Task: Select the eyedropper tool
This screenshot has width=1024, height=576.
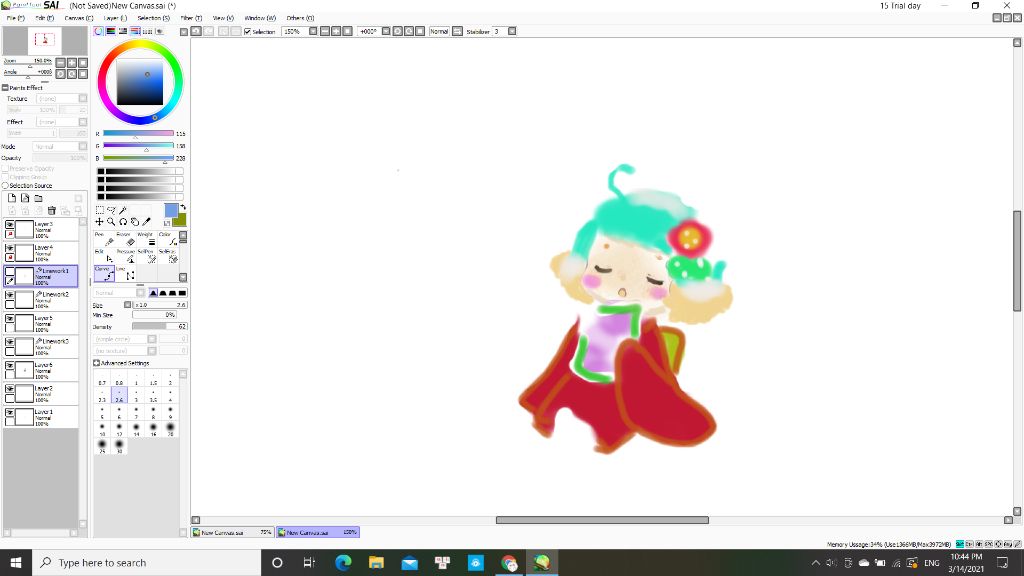Action: pos(146,222)
